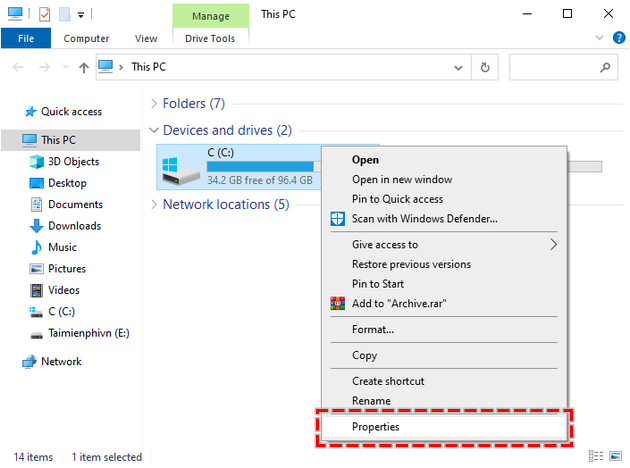This screenshot has width=630, height=468.
Task: Expand the Folders (7) group
Action: 154,104
